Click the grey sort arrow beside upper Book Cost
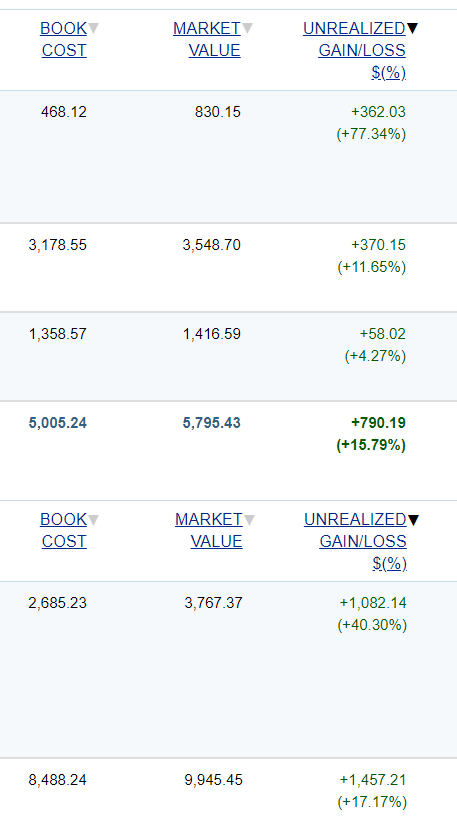This screenshot has height=838, width=457. tap(93, 28)
